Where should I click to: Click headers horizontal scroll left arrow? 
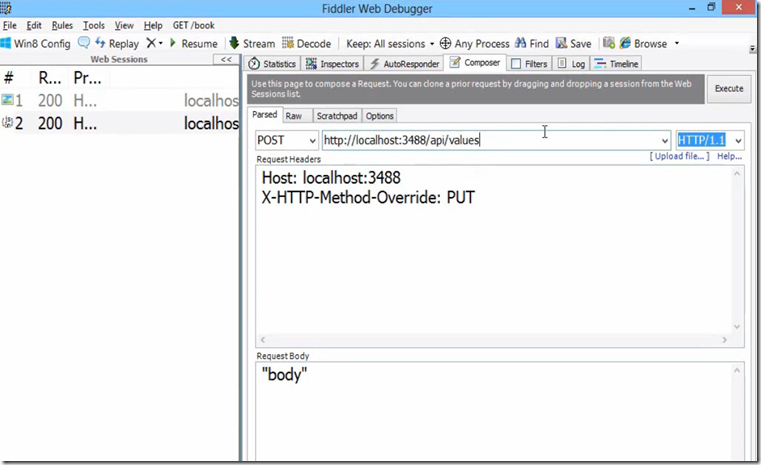263,340
